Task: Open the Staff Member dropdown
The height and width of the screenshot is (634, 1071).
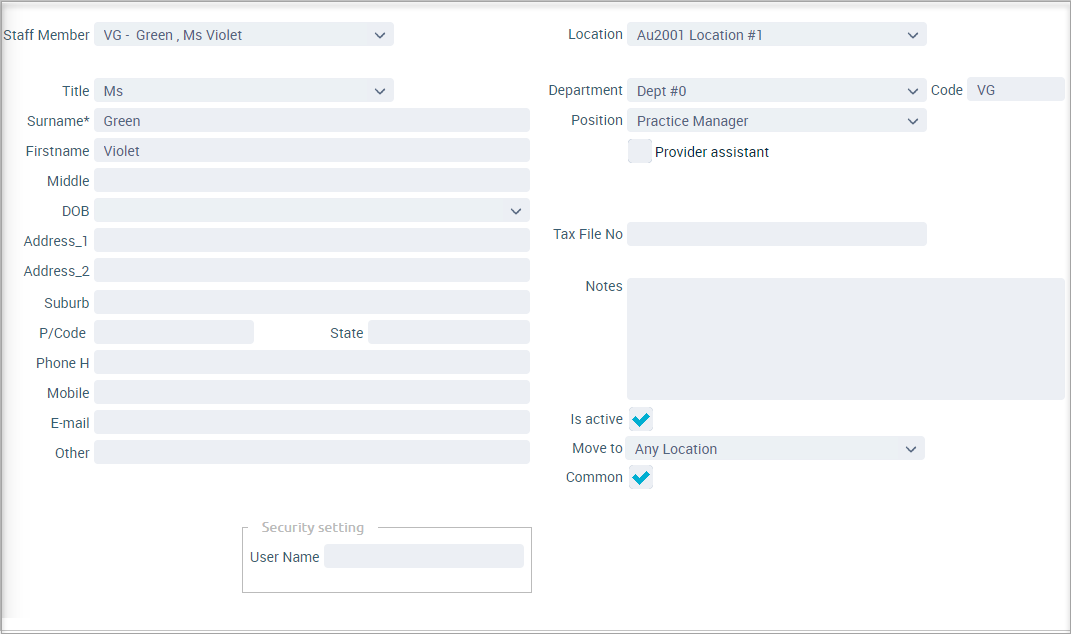Action: pyautogui.click(x=244, y=35)
